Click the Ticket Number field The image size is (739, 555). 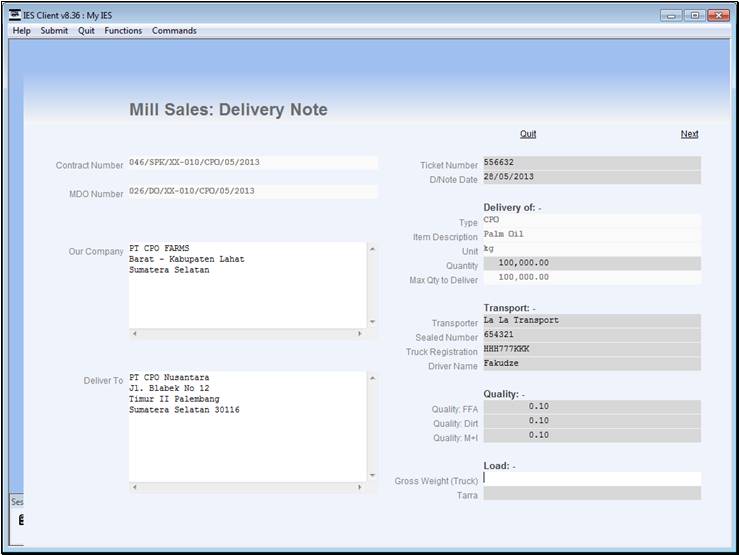(592, 163)
